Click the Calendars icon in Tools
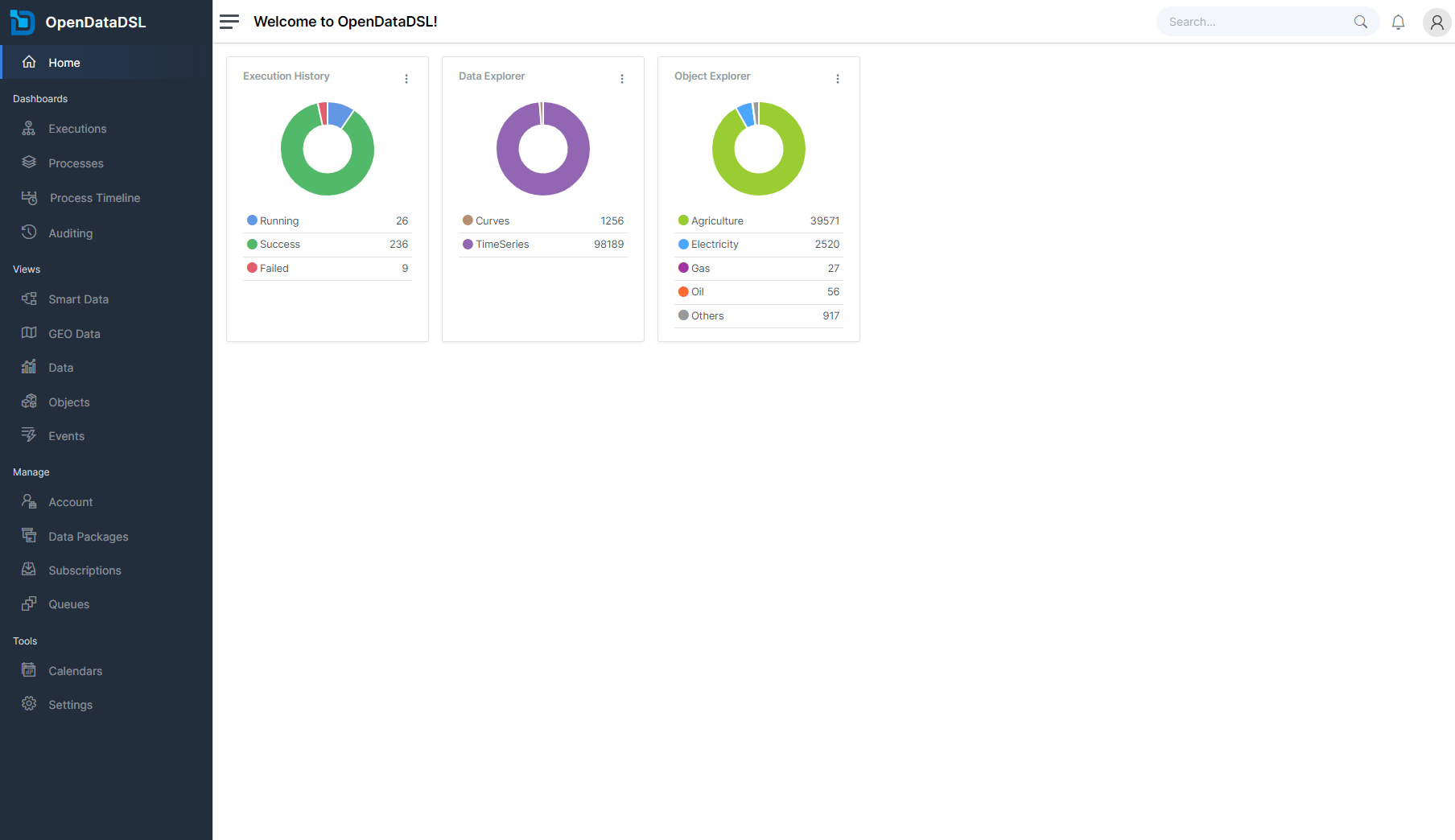Viewport: 1455px width, 840px height. click(29, 670)
